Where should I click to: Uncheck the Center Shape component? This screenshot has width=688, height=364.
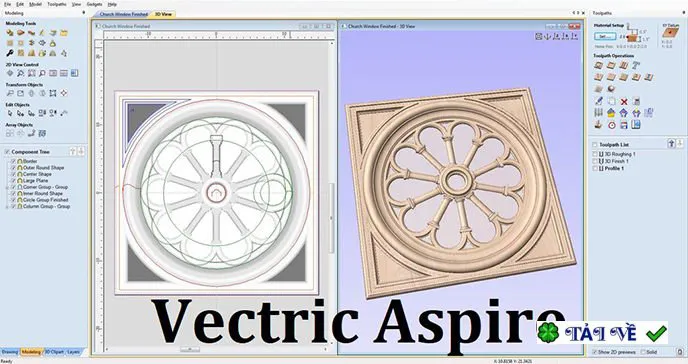pos(13,174)
